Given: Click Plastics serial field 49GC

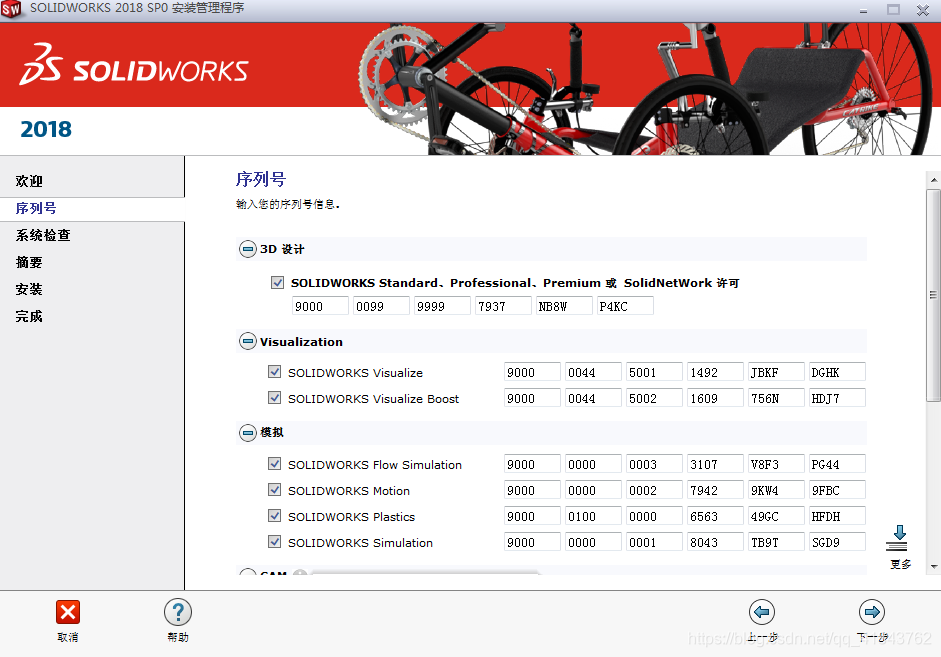Looking at the screenshot, I should coord(777,516).
